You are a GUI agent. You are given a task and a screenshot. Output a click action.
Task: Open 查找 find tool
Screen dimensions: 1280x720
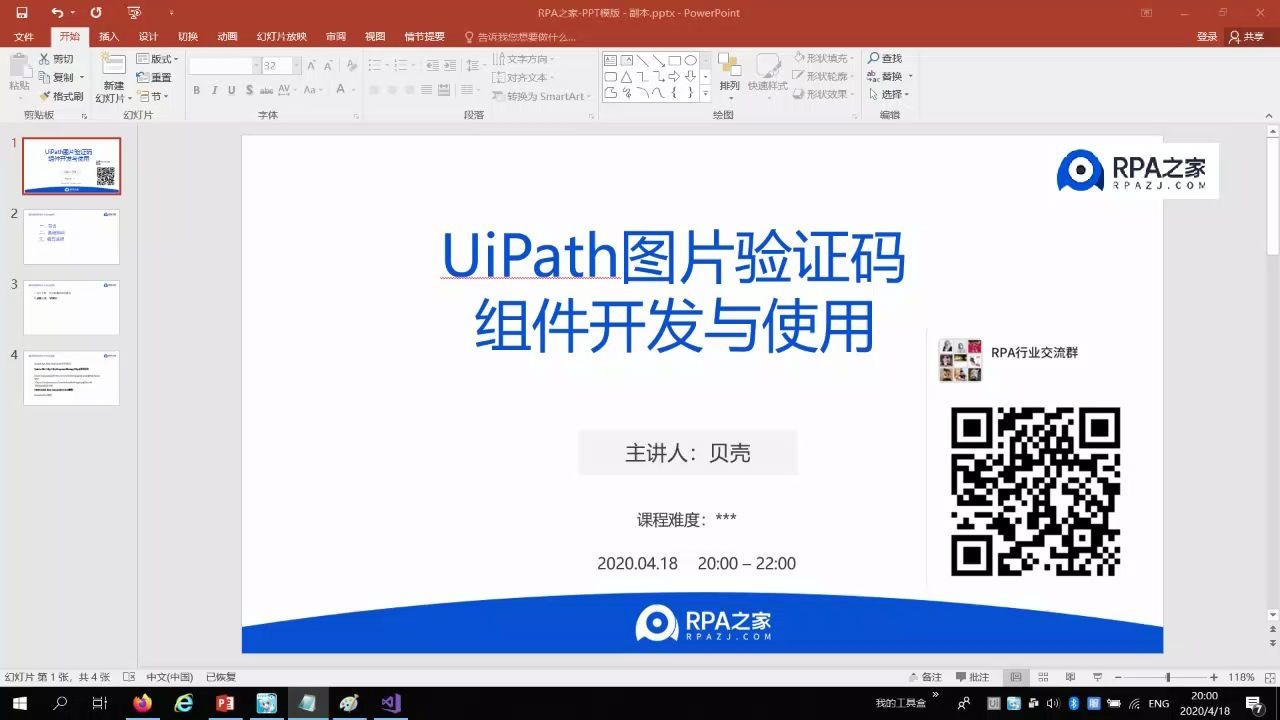coord(885,59)
